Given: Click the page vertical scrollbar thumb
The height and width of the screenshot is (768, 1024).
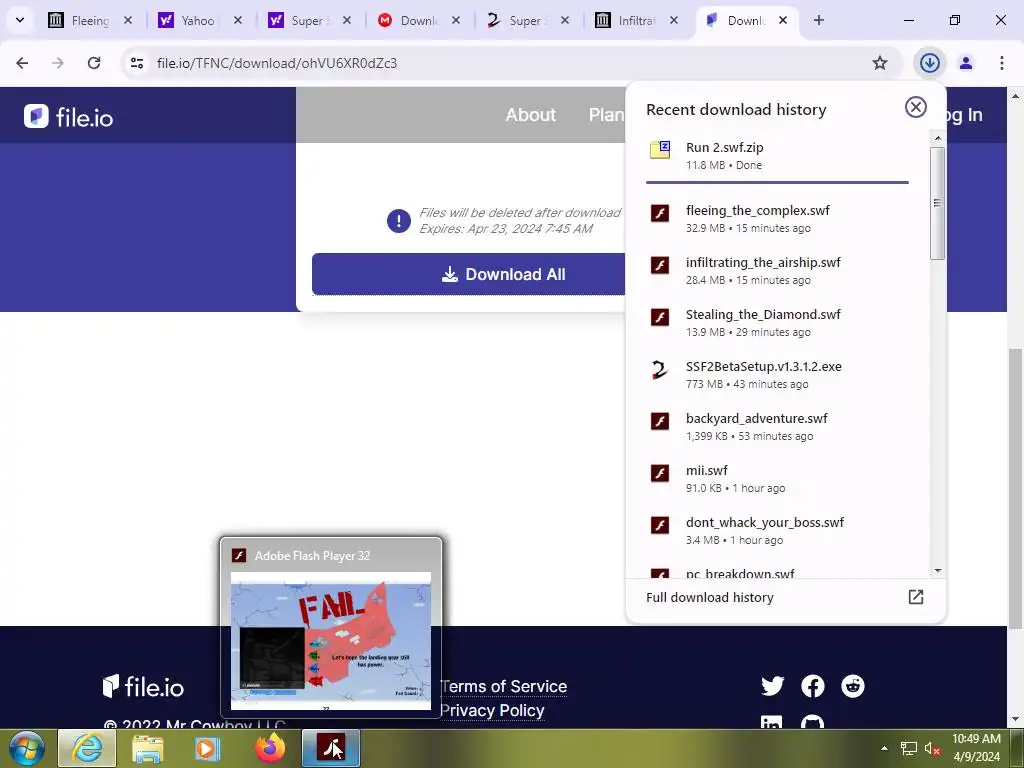Looking at the screenshot, I should coord(1016,488).
